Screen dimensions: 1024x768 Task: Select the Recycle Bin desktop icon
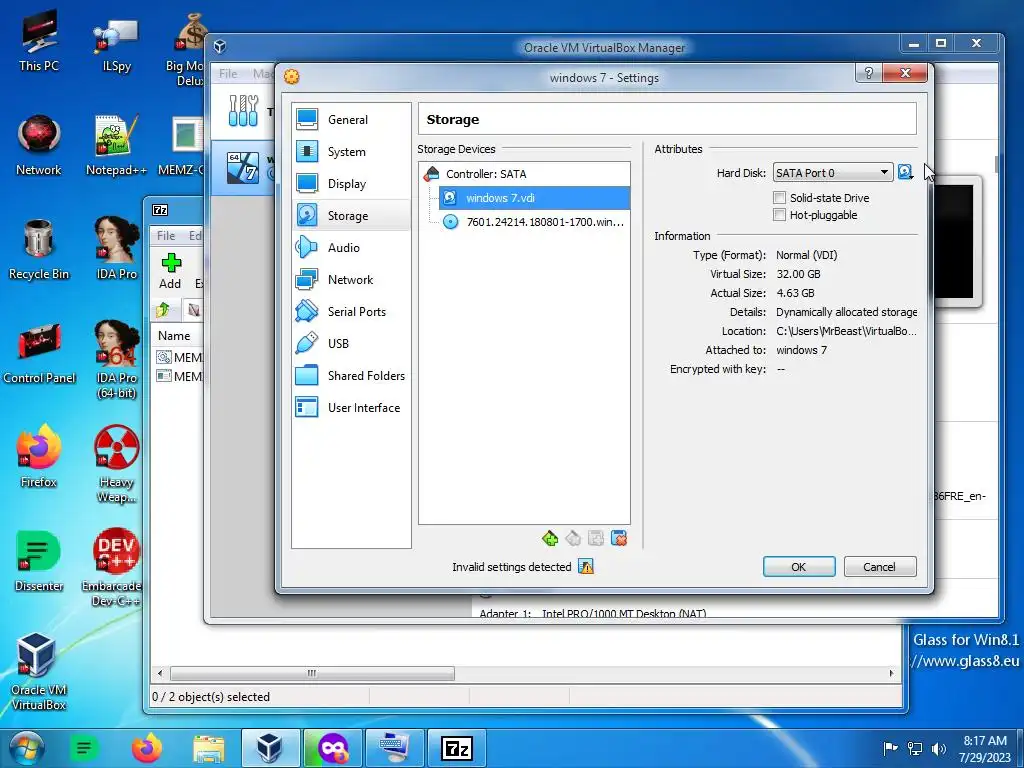(39, 249)
